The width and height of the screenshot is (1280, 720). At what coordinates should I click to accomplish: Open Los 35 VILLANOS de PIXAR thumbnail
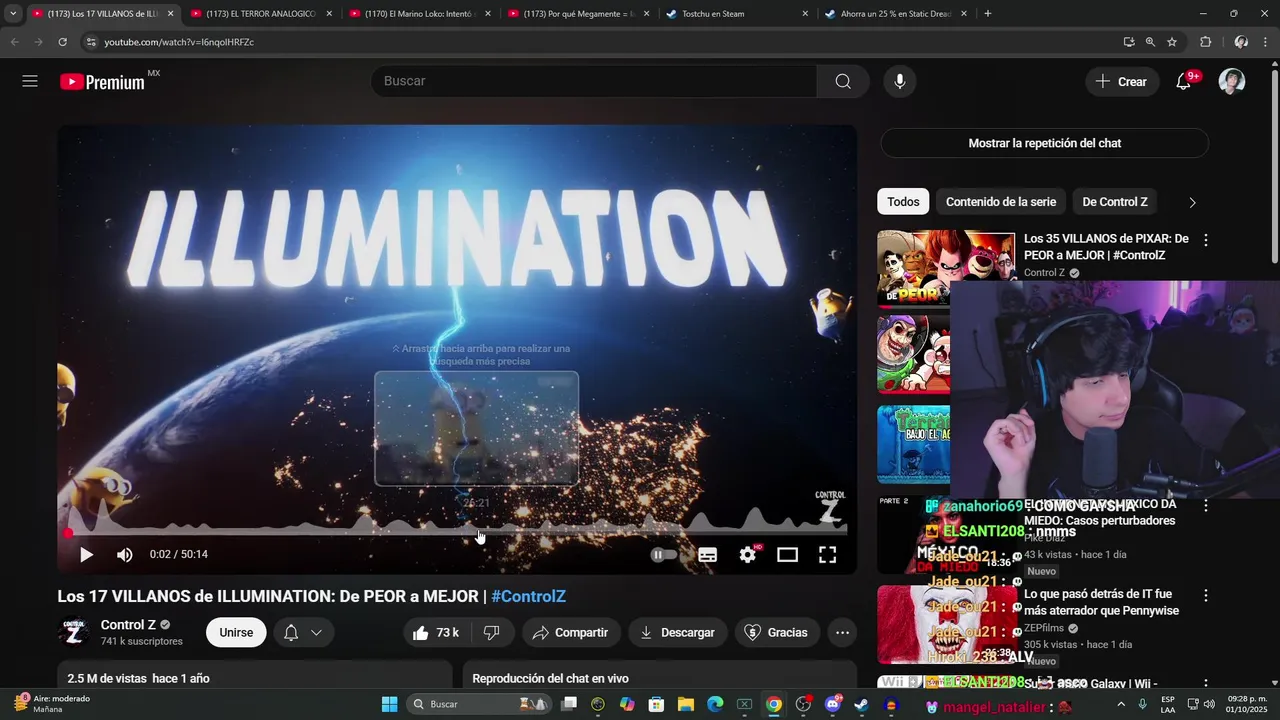(x=946, y=268)
